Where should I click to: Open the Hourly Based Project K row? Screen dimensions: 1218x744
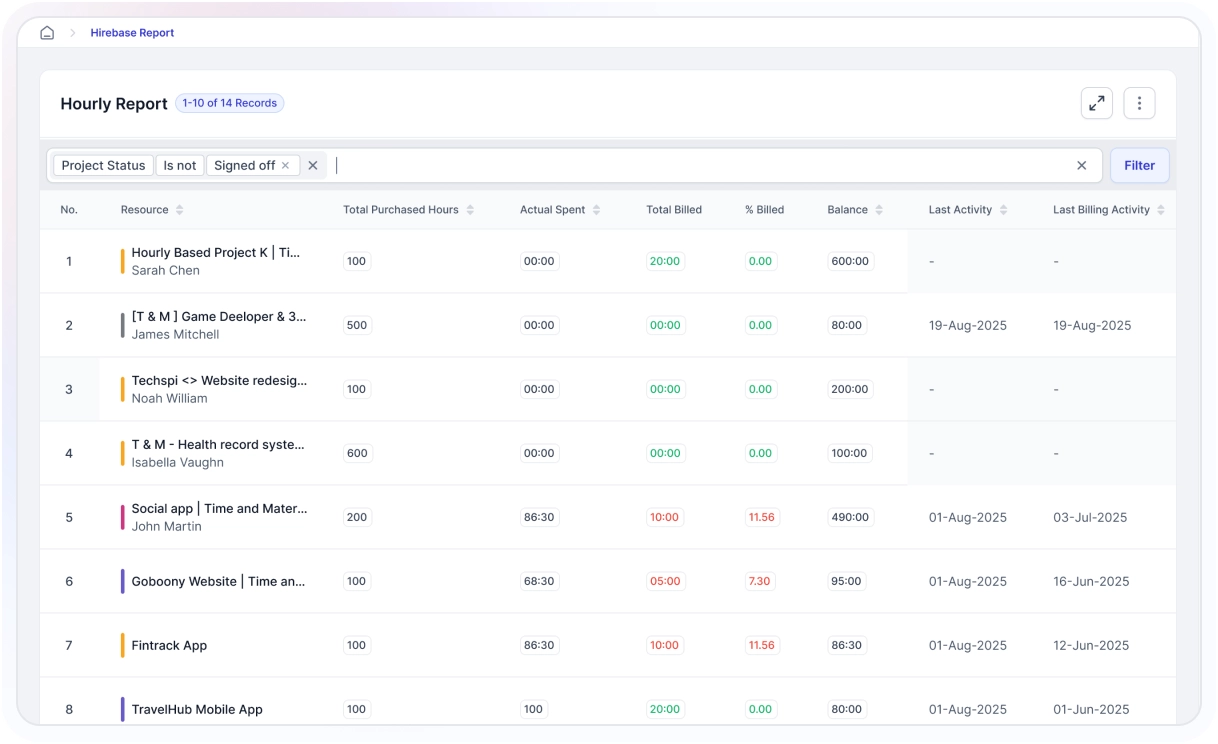pos(215,253)
